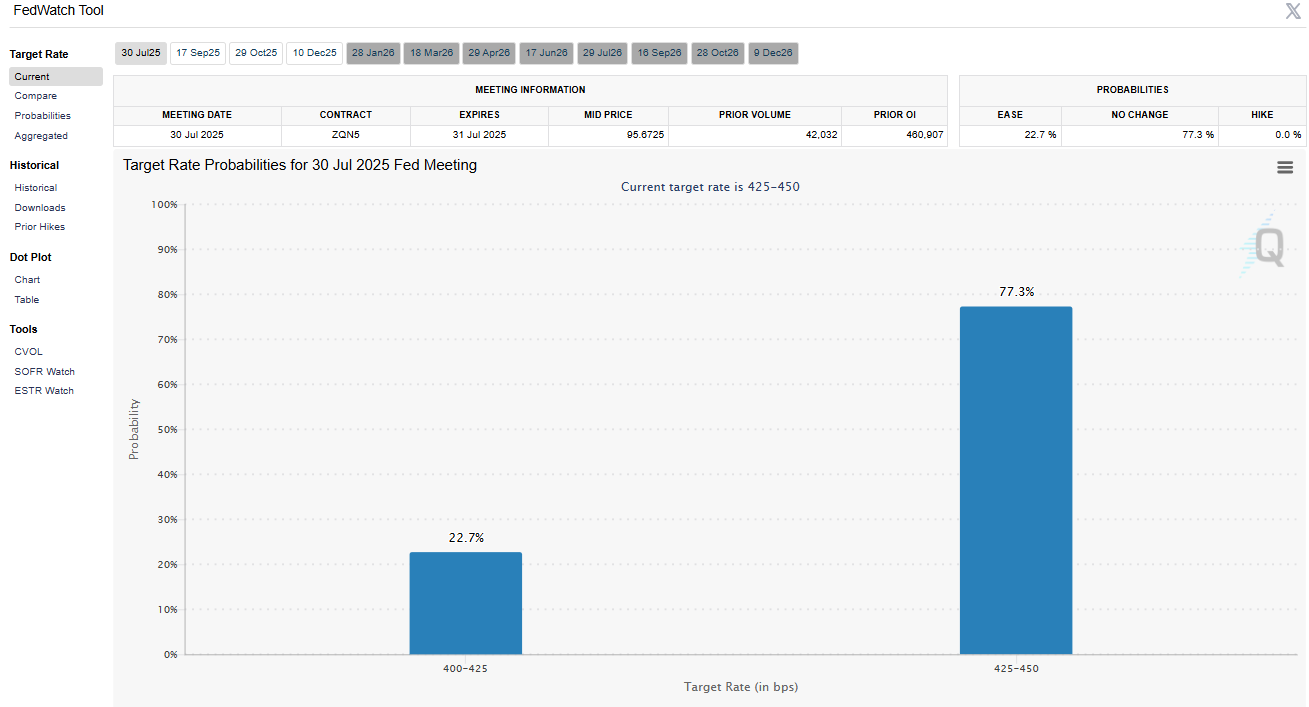
Task: Open the 9 Dec26 meeting tab
Action: [775, 53]
